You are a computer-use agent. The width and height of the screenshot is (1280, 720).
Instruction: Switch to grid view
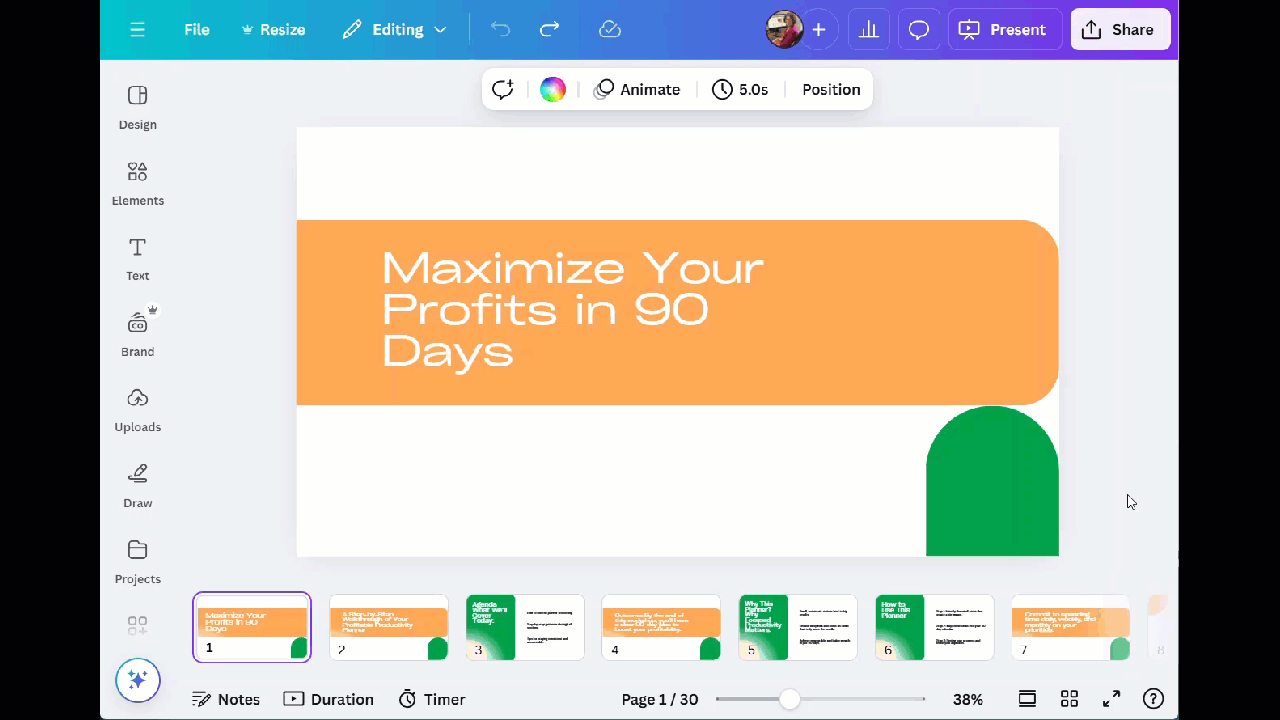click(x=1069, y=699)
